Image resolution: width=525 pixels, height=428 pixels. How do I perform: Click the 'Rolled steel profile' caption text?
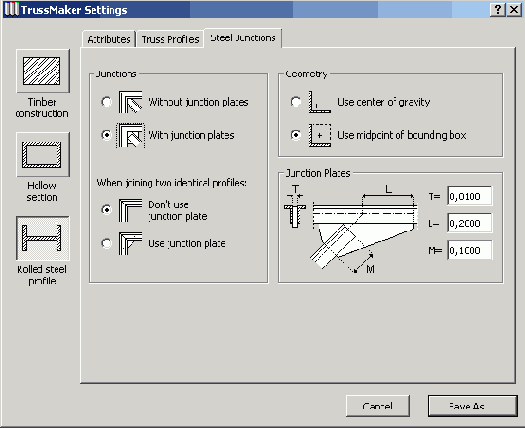[42, 275]
